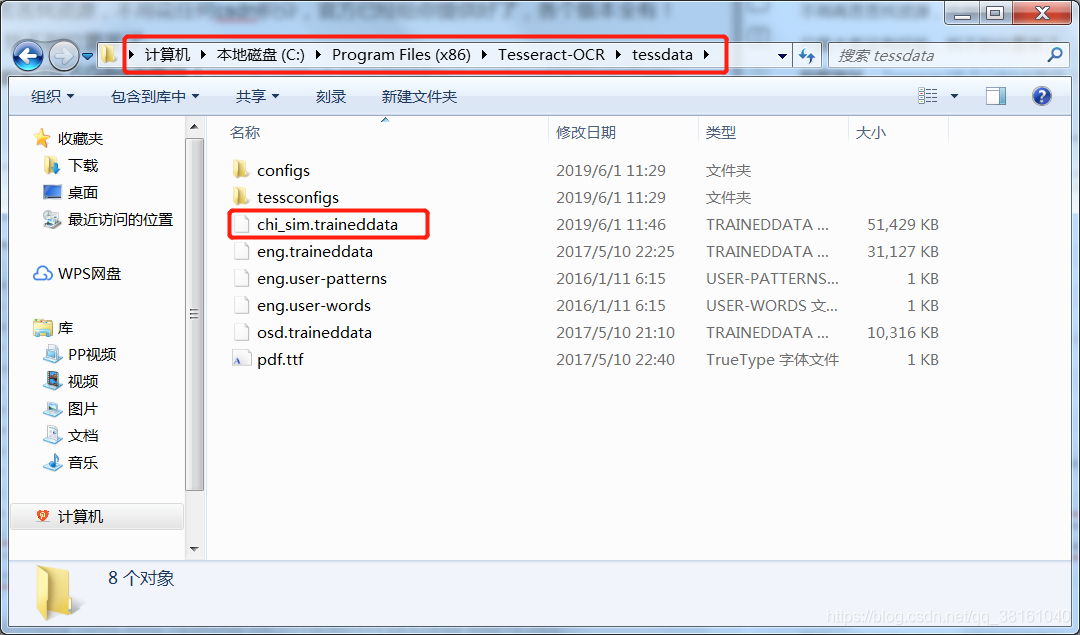Click the 刻录 toolbar command

[331, 96]
